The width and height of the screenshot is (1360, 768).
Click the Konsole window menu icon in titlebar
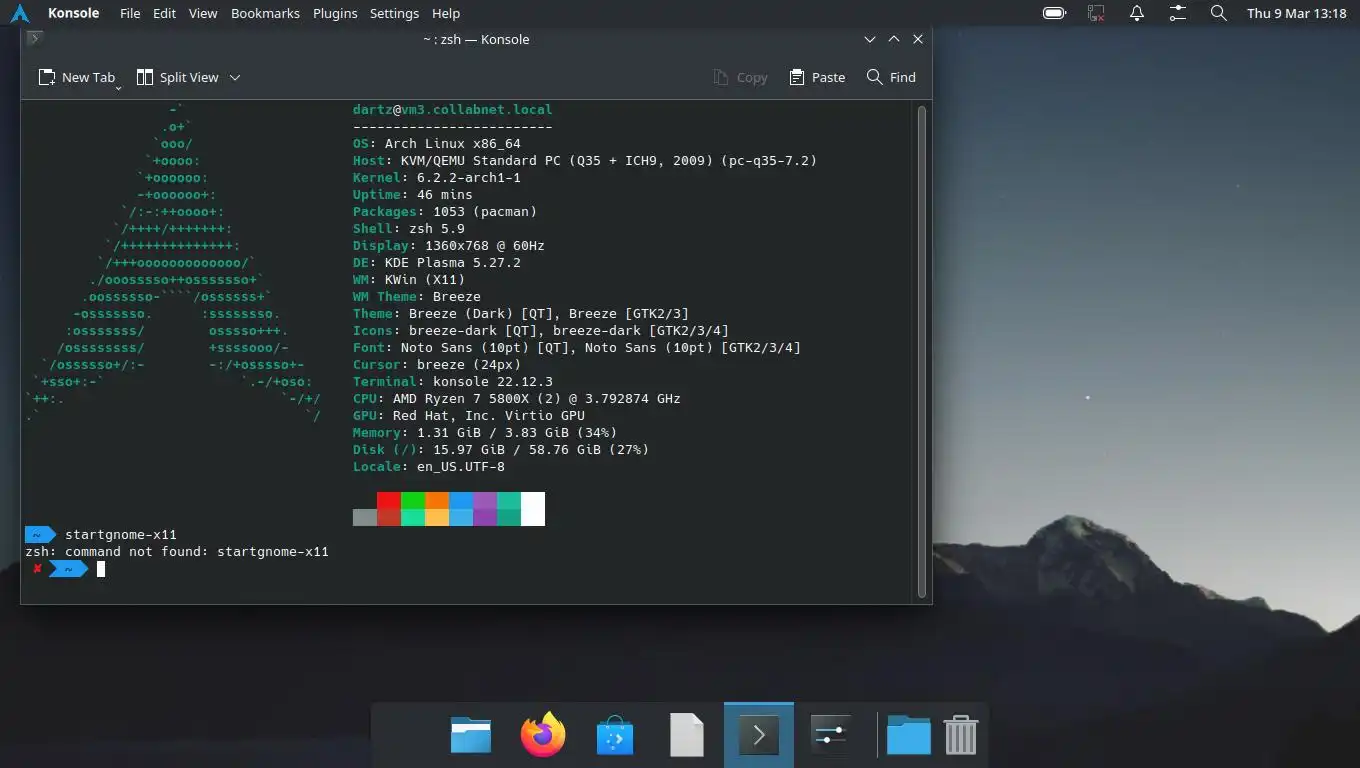(x=34, y=39)
